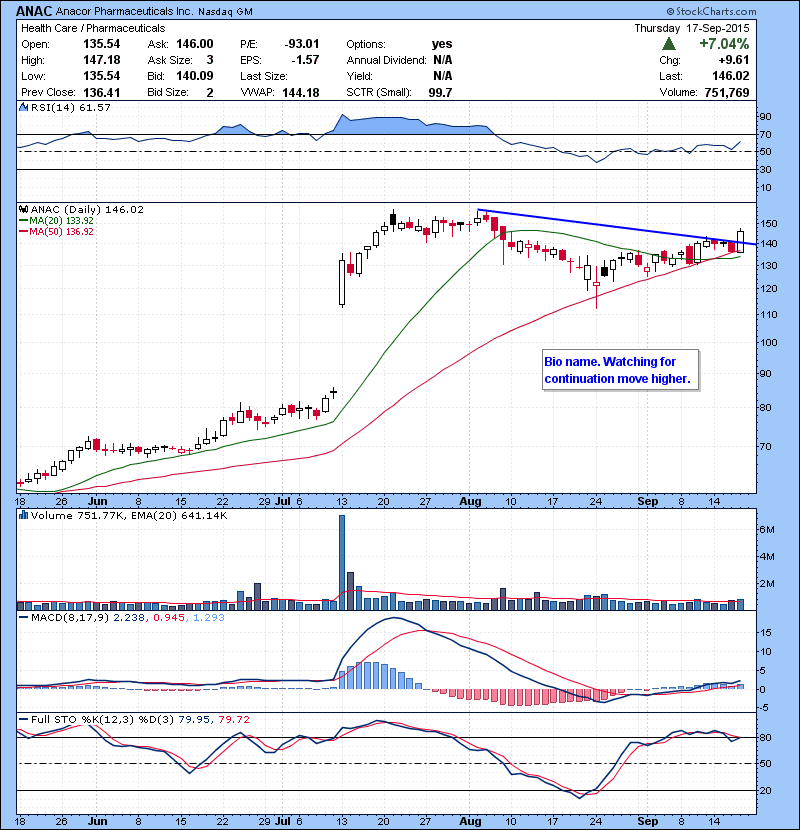Click the 100 price axis label
The height and width of the screenshot is (830, 800).
(x=769, y=342)
